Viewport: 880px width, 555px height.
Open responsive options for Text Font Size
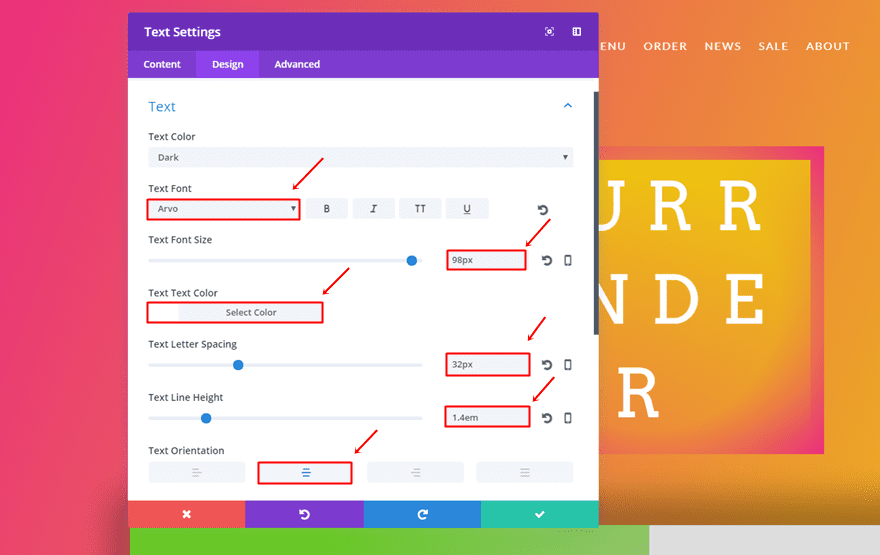pyautogui.click(x=568, y=261)
